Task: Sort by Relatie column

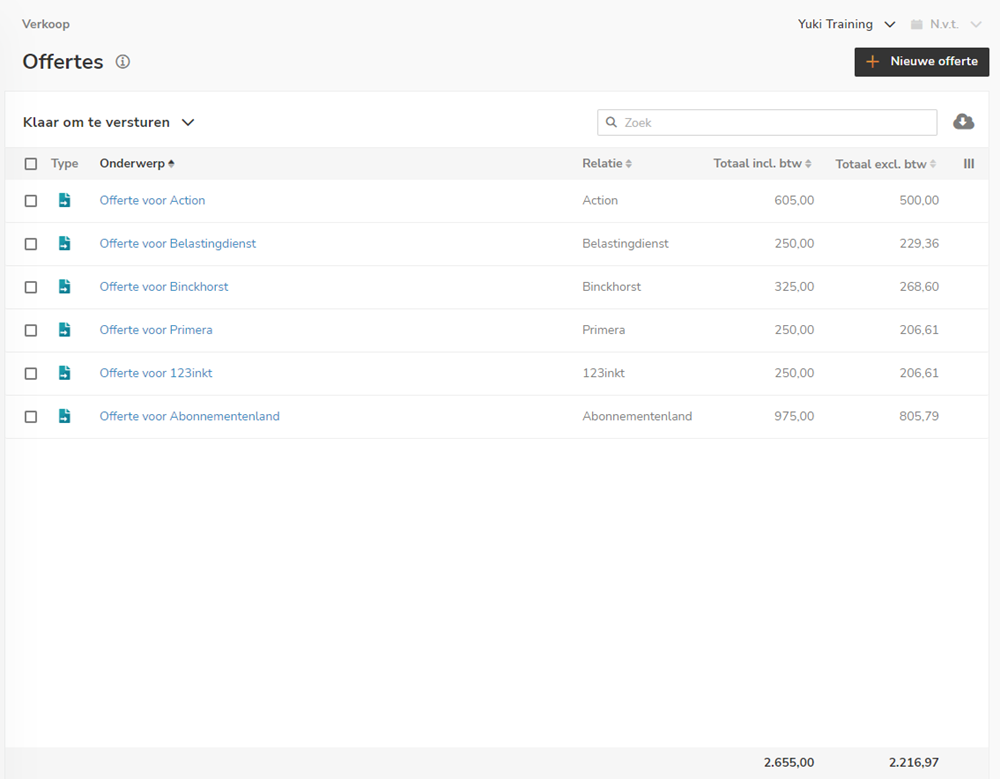Action: [x=607, y=164]
